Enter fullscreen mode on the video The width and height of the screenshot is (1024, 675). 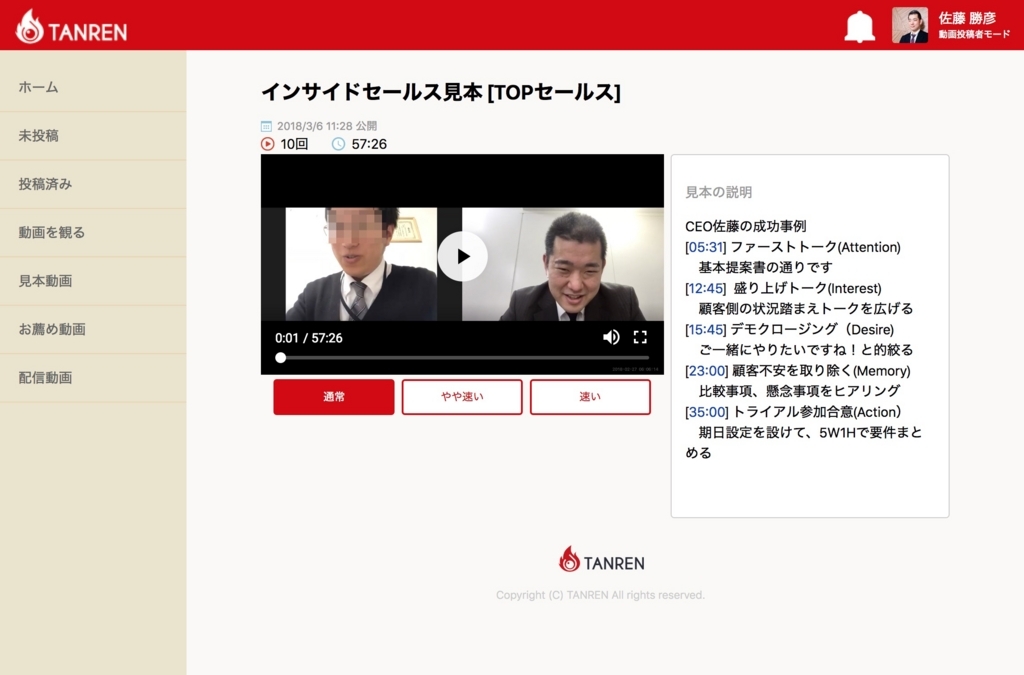[640, 337]
